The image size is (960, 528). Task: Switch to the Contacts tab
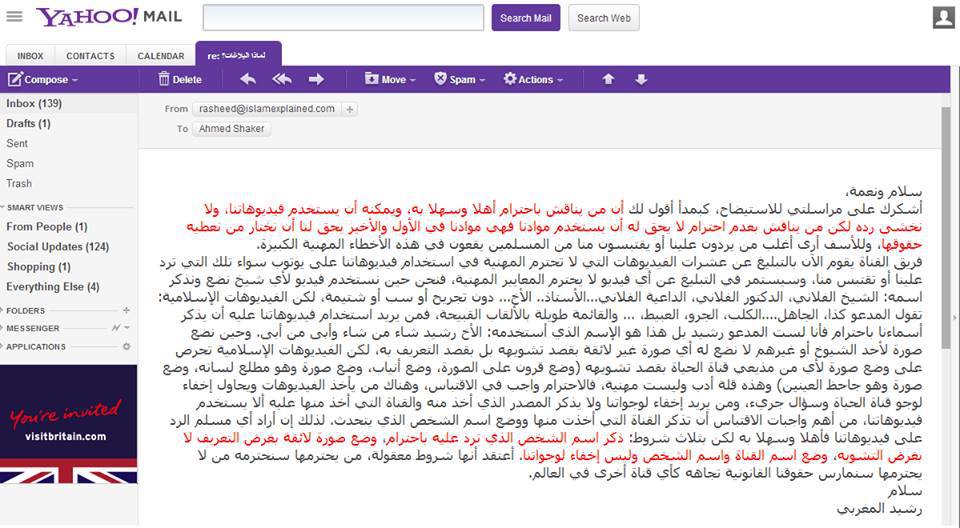click(x=91, y=56)
